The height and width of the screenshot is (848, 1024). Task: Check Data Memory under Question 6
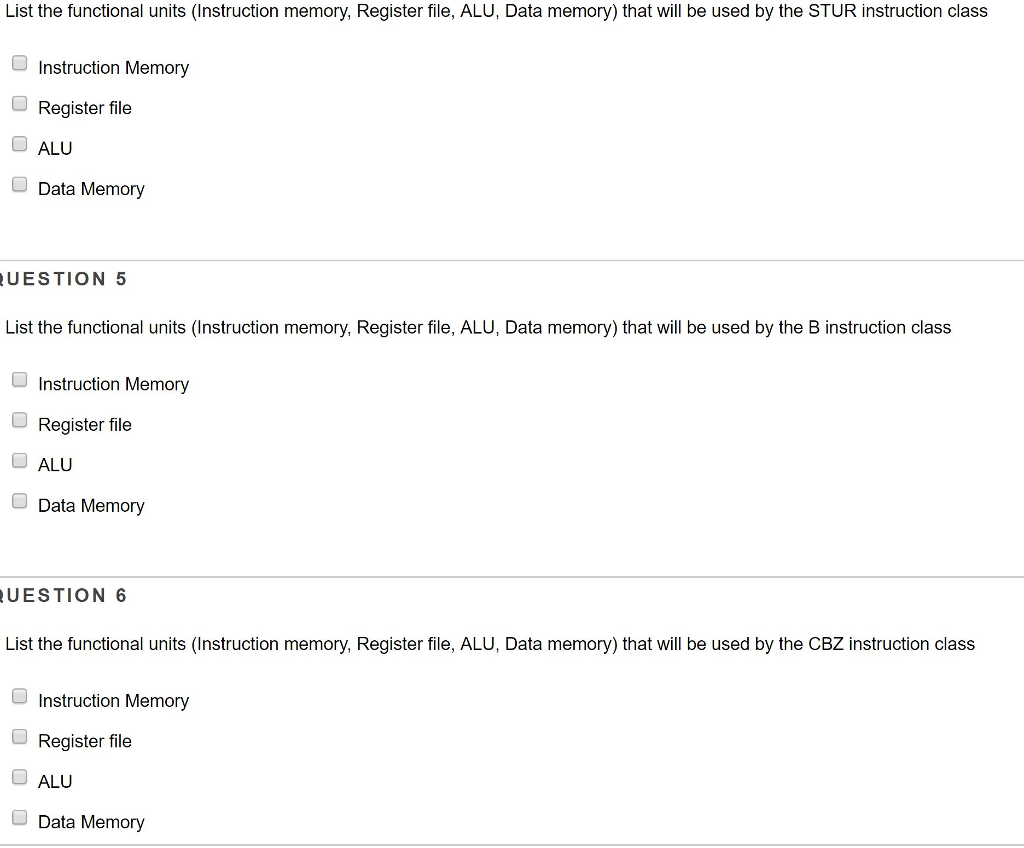[19, 816]
